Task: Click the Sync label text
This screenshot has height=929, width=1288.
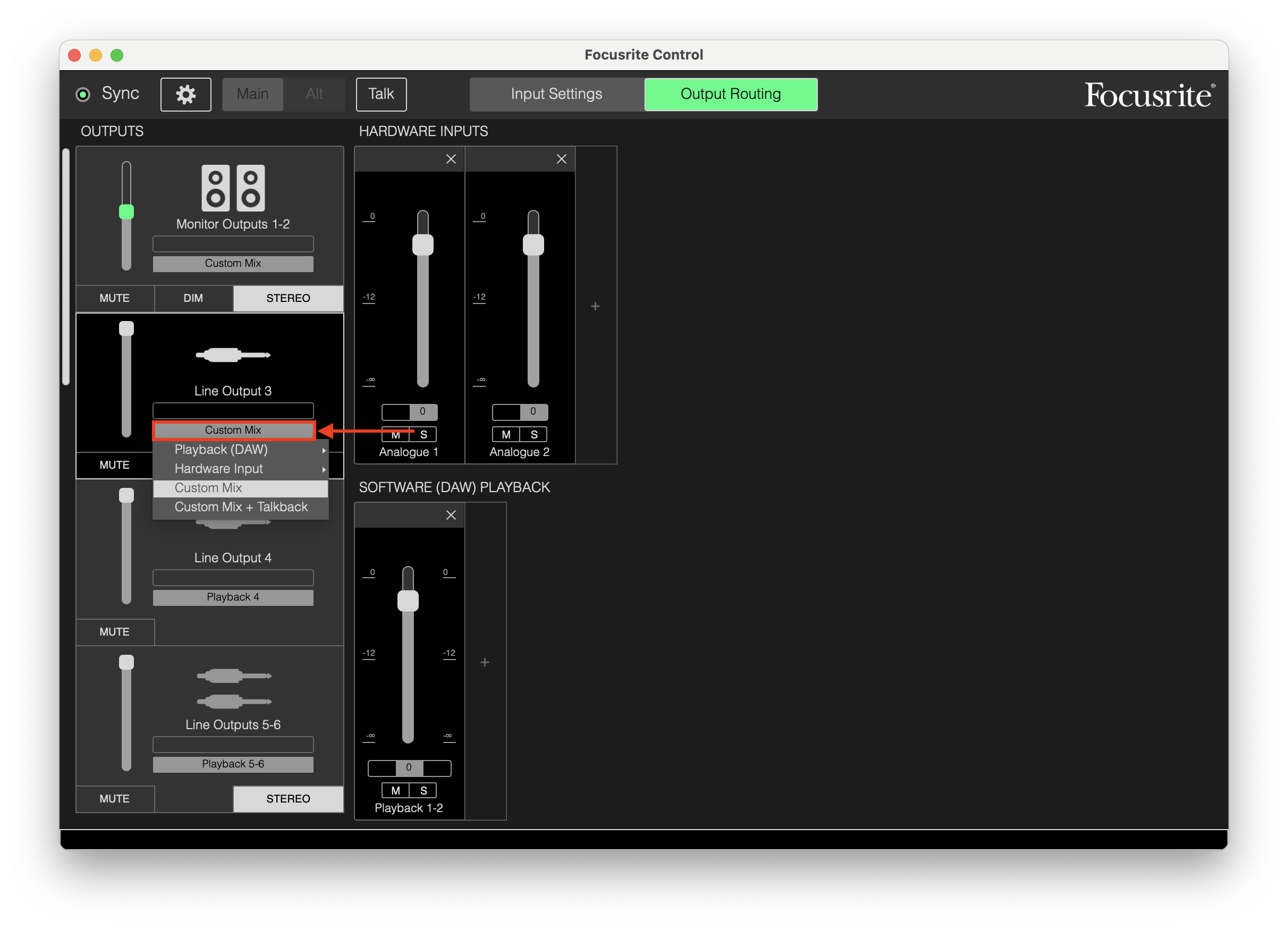Action: point(121,93)
